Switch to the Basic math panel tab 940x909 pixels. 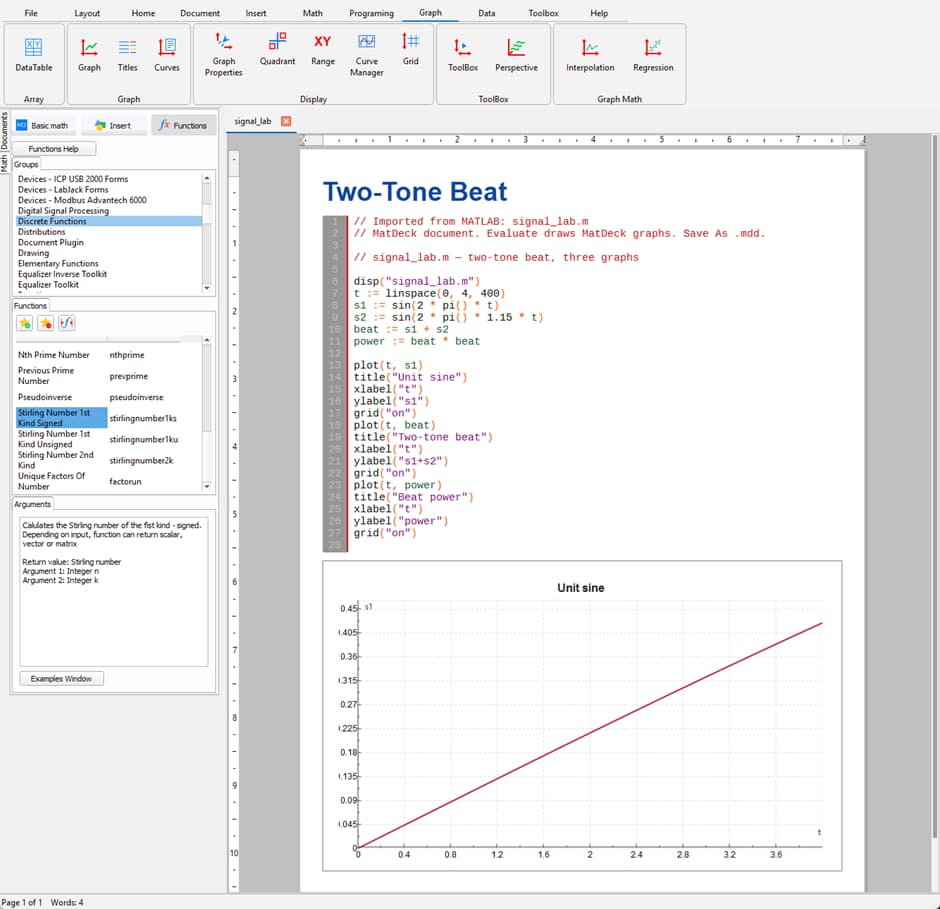pos(43,125)
